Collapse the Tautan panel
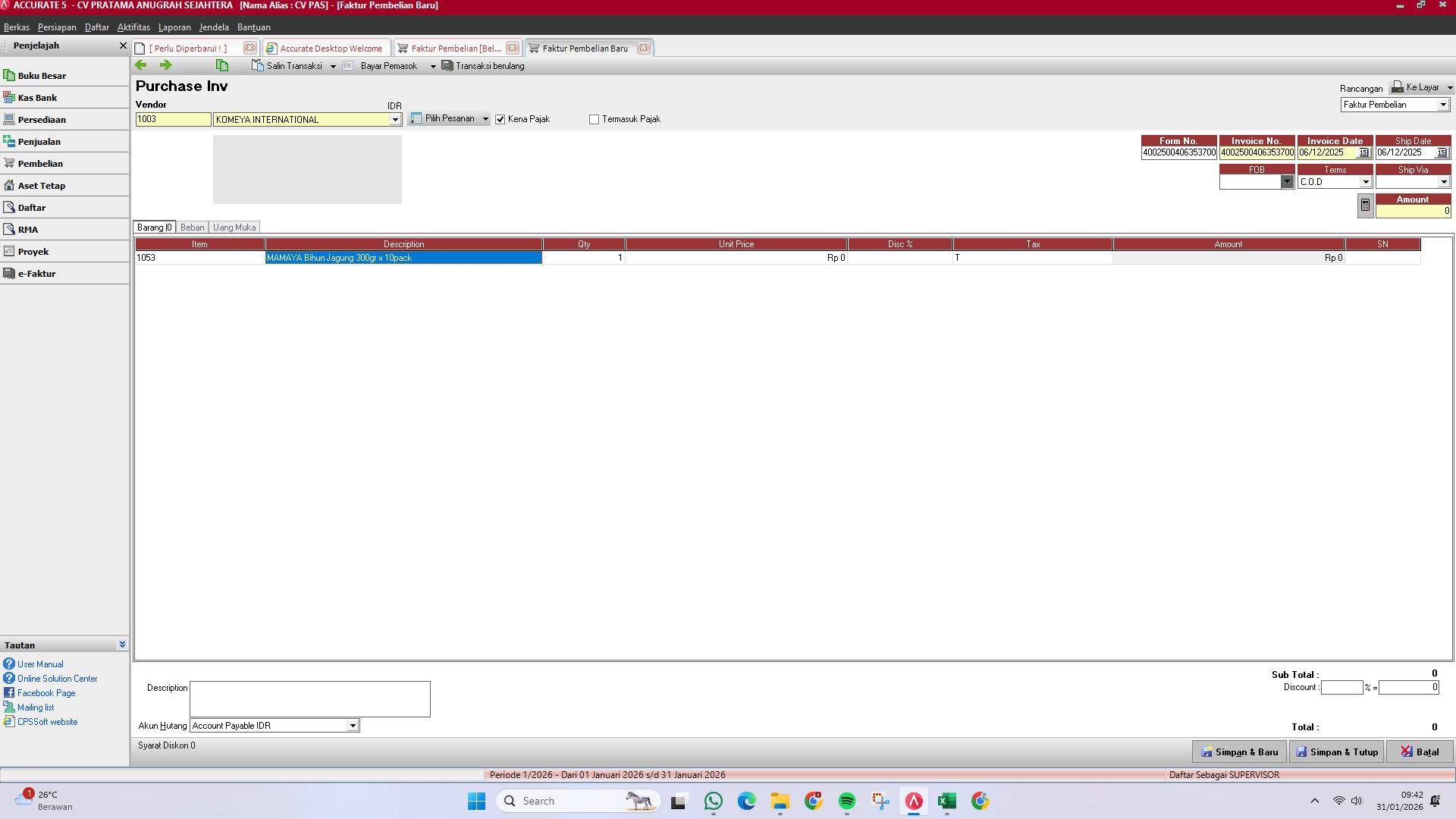This screenshot has width=1456, height=819. (x=121, y=644)
